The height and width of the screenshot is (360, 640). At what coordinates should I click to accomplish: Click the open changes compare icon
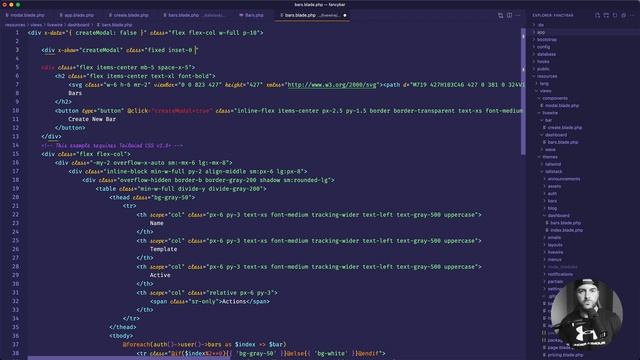click(x=500, y=16)
